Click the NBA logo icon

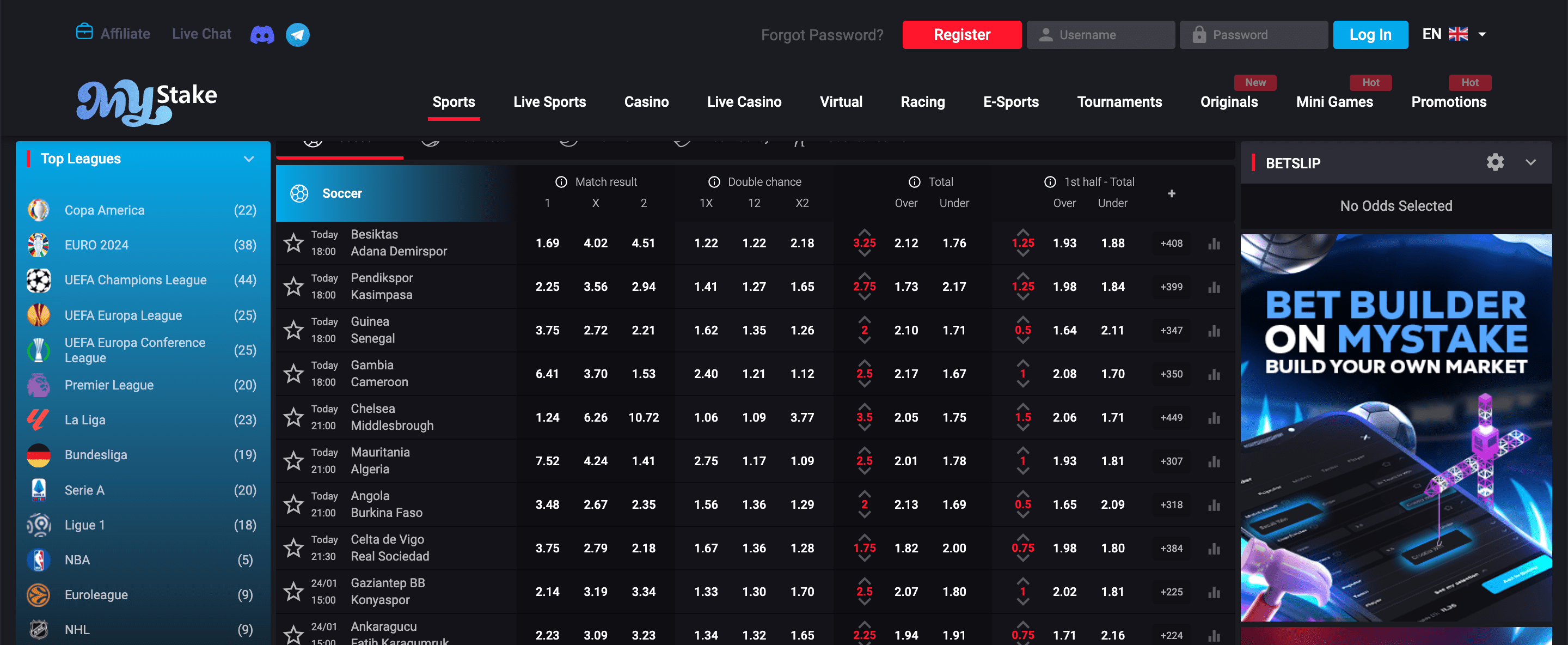click(39, 559)
